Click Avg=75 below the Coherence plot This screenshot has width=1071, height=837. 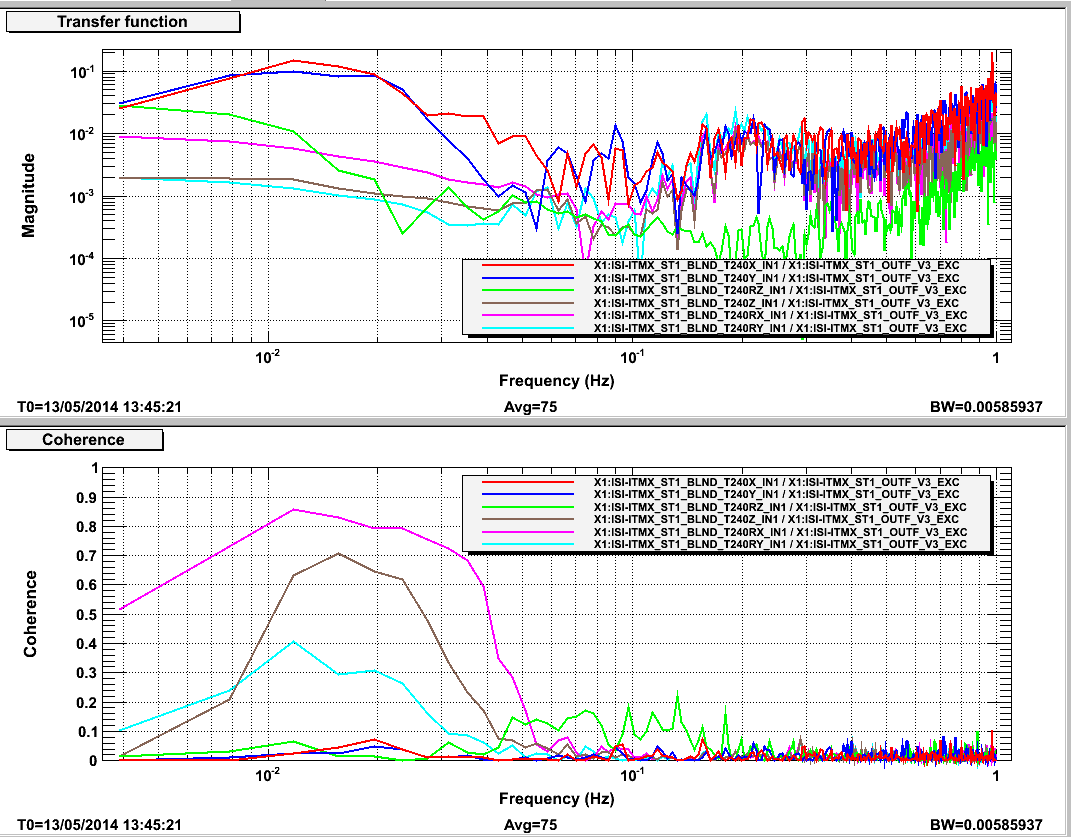530,825
